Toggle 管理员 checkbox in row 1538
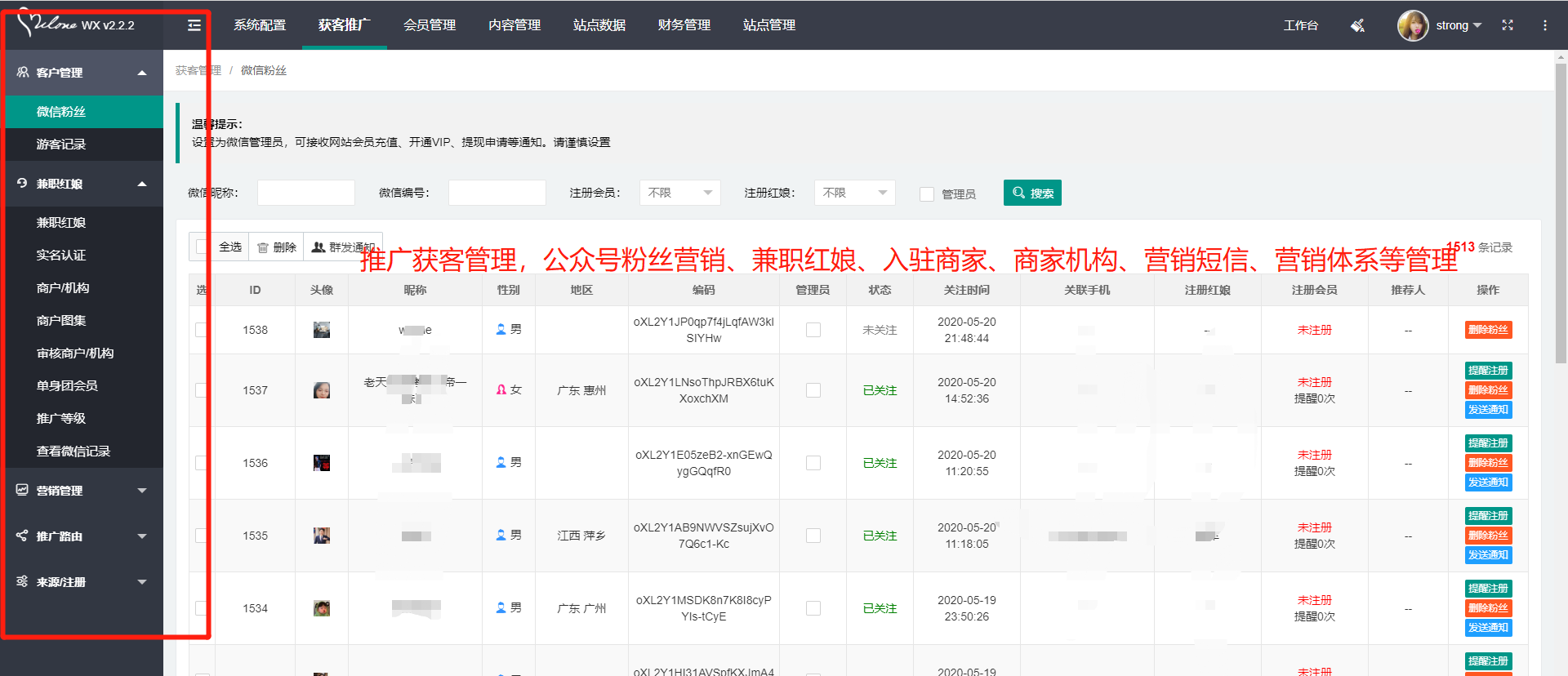 coord(813,330)
